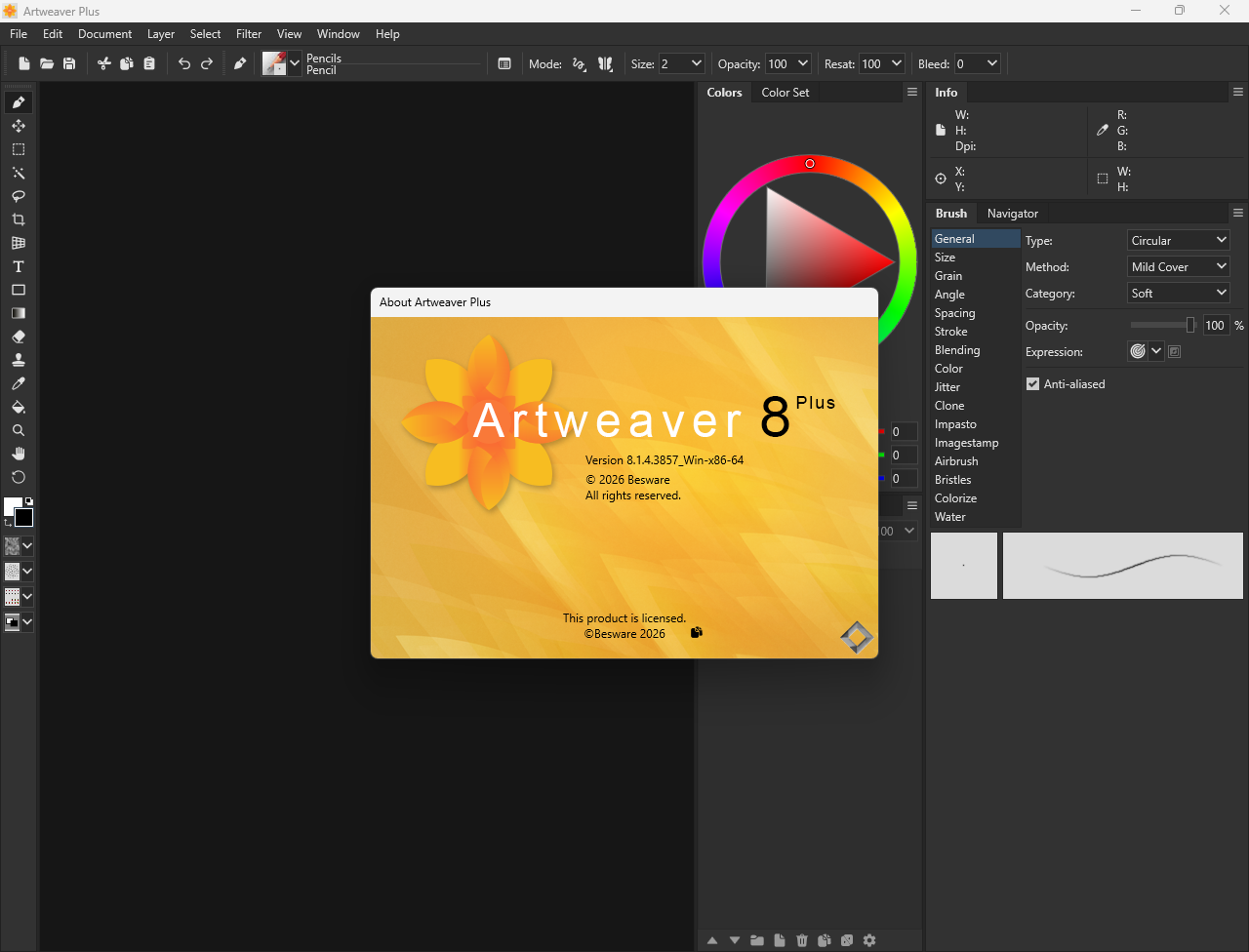Image resolution: width=1249 pixels, height=952 pixels.
Task: Click the trash icon in the layers bar
Action: [802, 940]
